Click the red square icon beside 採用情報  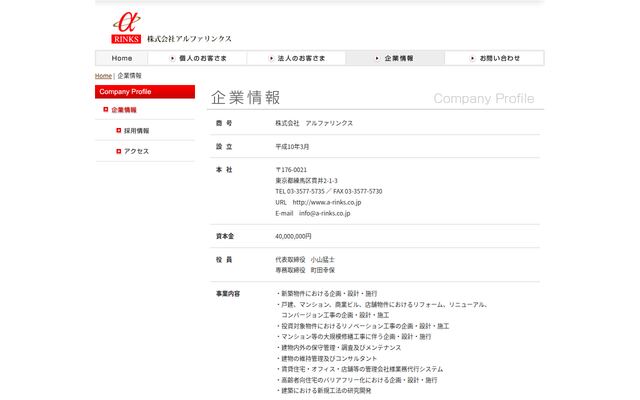(x=118, y=130)
